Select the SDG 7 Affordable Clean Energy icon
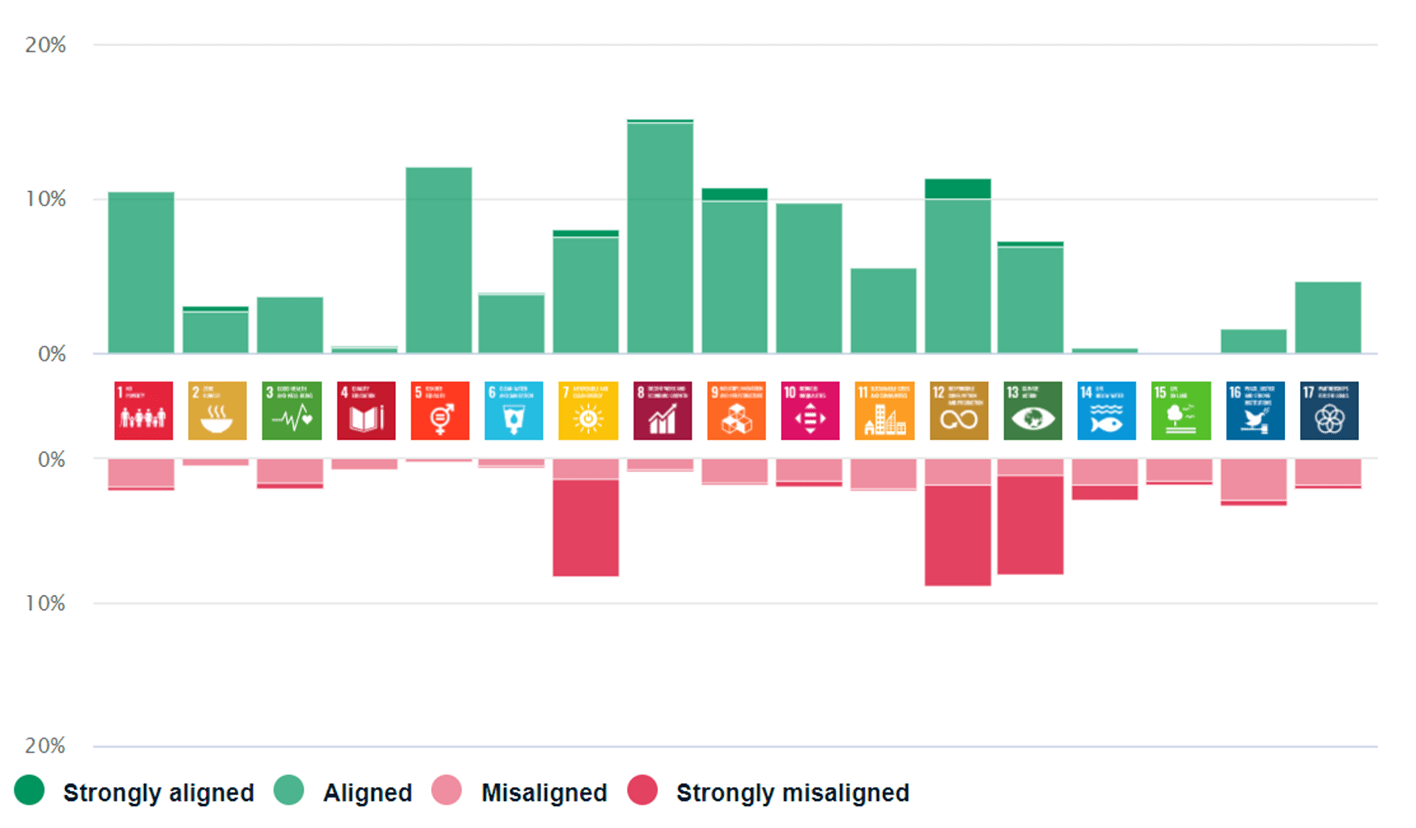 (586, 410)
